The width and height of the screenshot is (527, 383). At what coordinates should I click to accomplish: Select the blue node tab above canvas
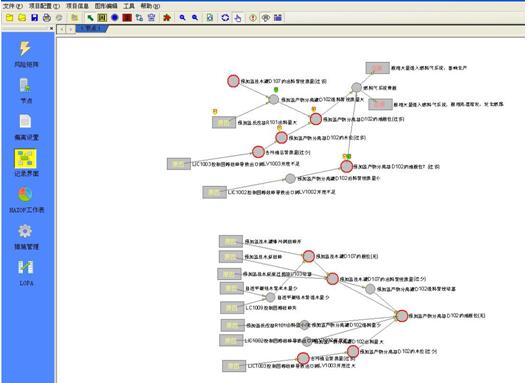point(92,29)
